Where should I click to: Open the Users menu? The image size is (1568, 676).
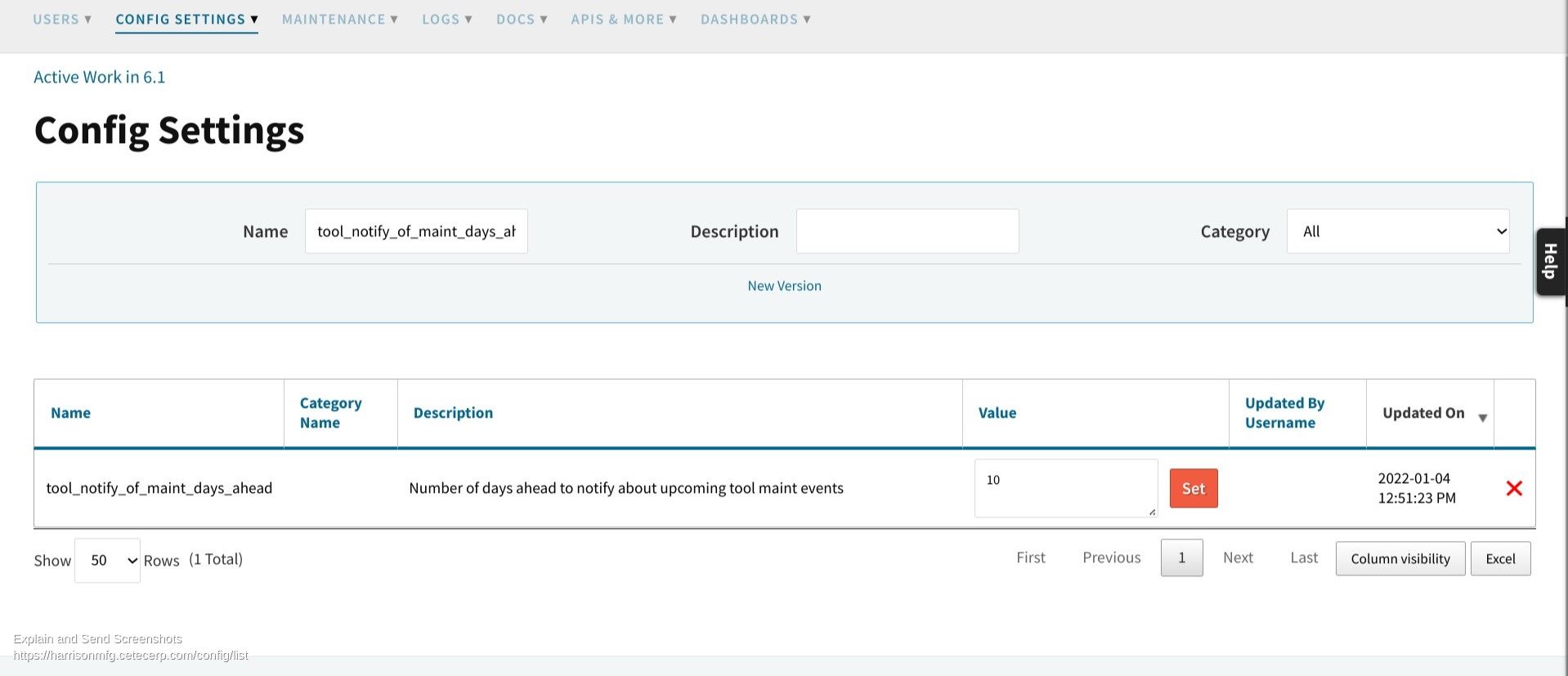62,19
